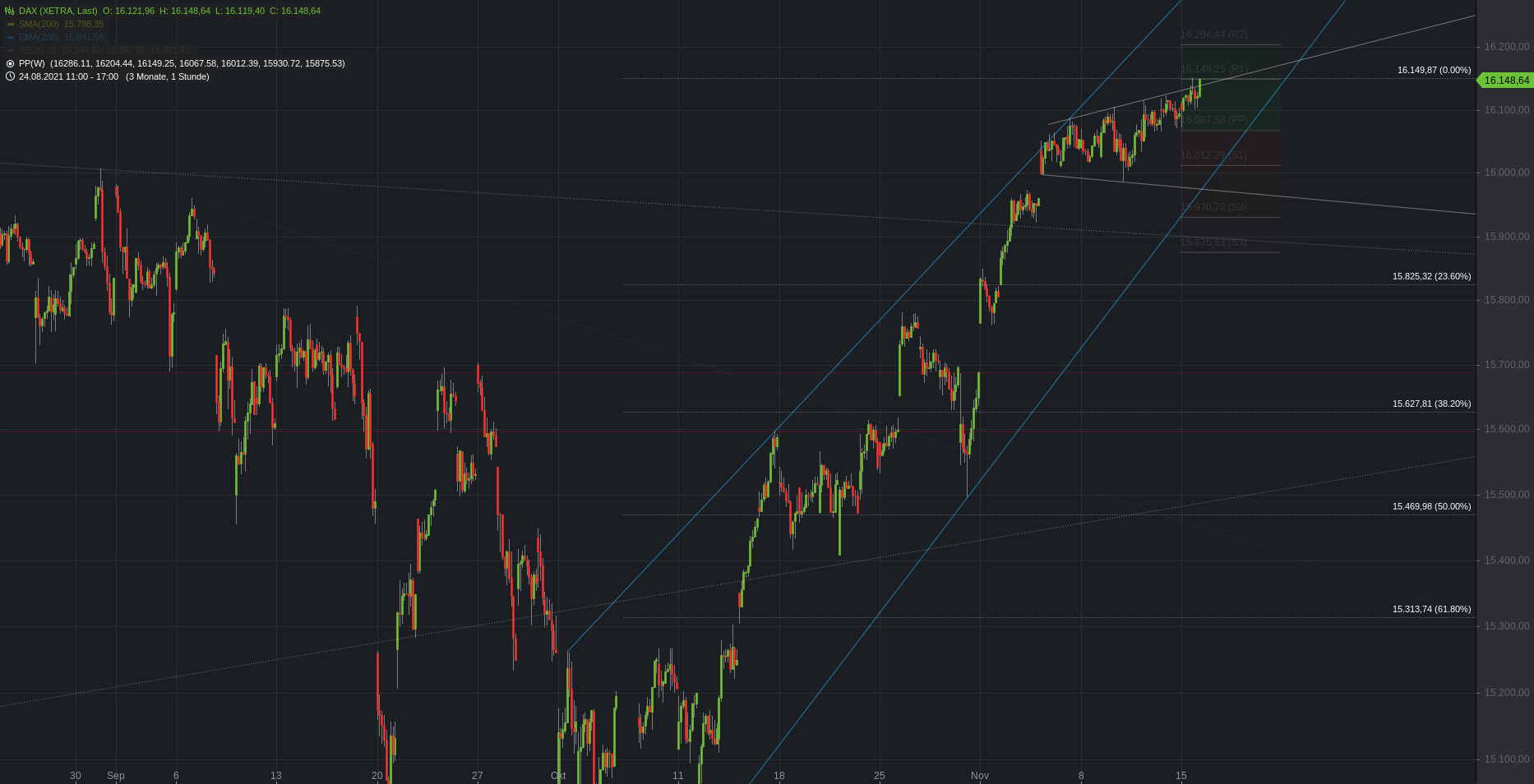Click the 15.100,00 price axis label
The image size is (1534, 784).
click(1507, 759)
